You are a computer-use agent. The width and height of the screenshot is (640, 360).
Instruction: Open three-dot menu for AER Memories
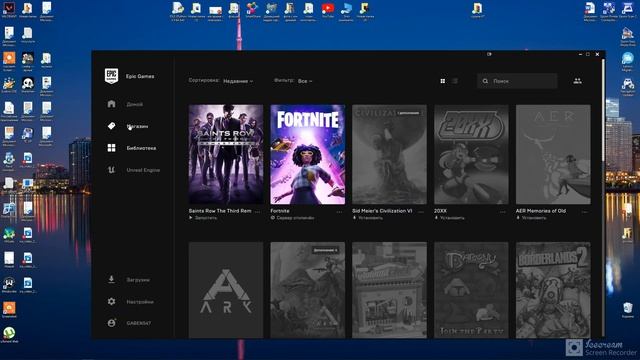point(584,212)
